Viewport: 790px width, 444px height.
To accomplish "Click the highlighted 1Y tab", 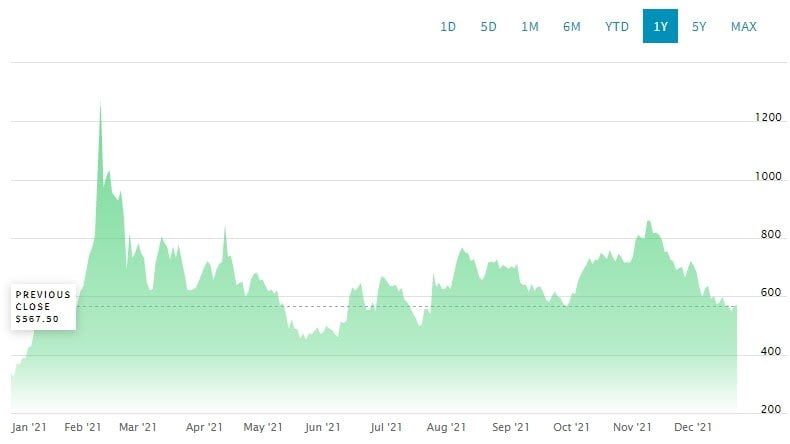I will pyautogui.click(x=661, y=27).
